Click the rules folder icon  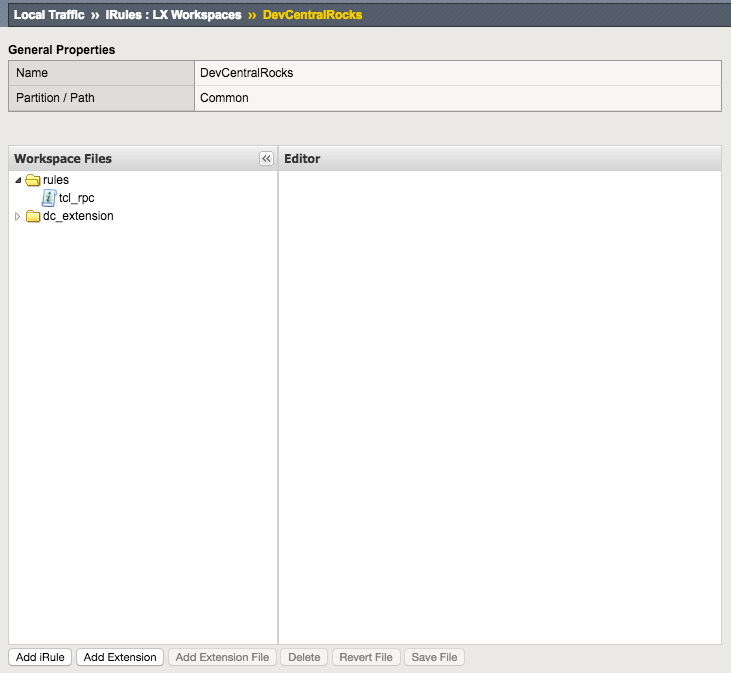click(x=32, y=180)
